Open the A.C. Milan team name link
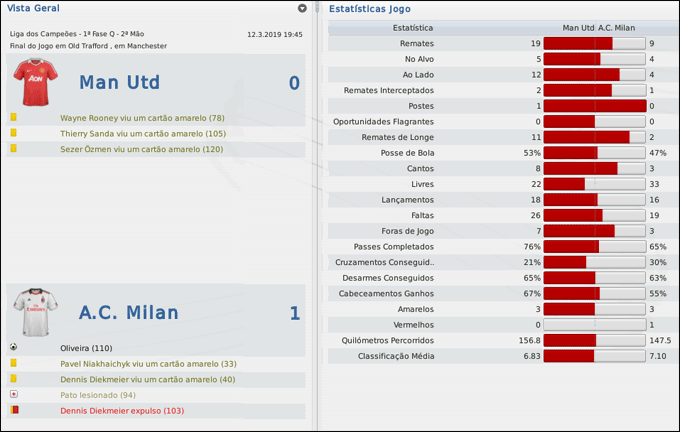Image resolution: width=680 pixels, height=432 pixels. point(130,313)
